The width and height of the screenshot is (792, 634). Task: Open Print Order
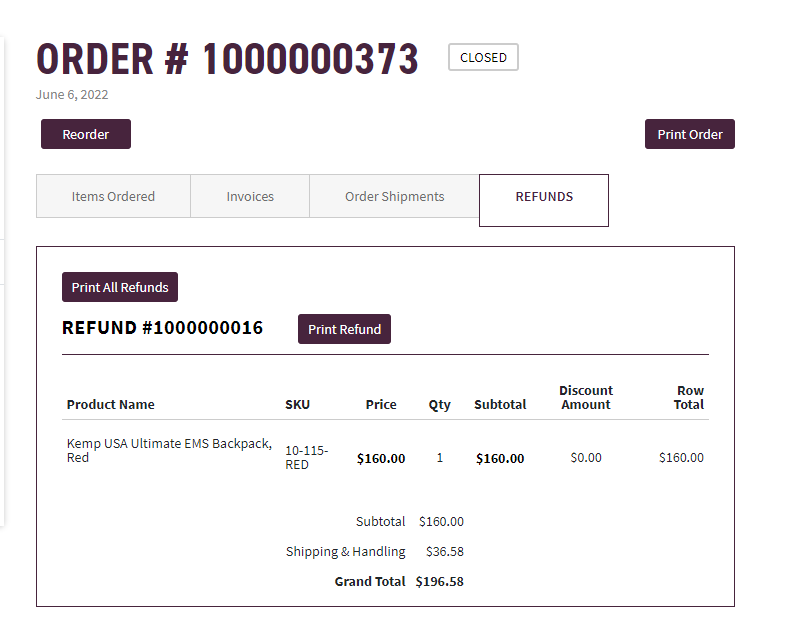tap(689, 134)
